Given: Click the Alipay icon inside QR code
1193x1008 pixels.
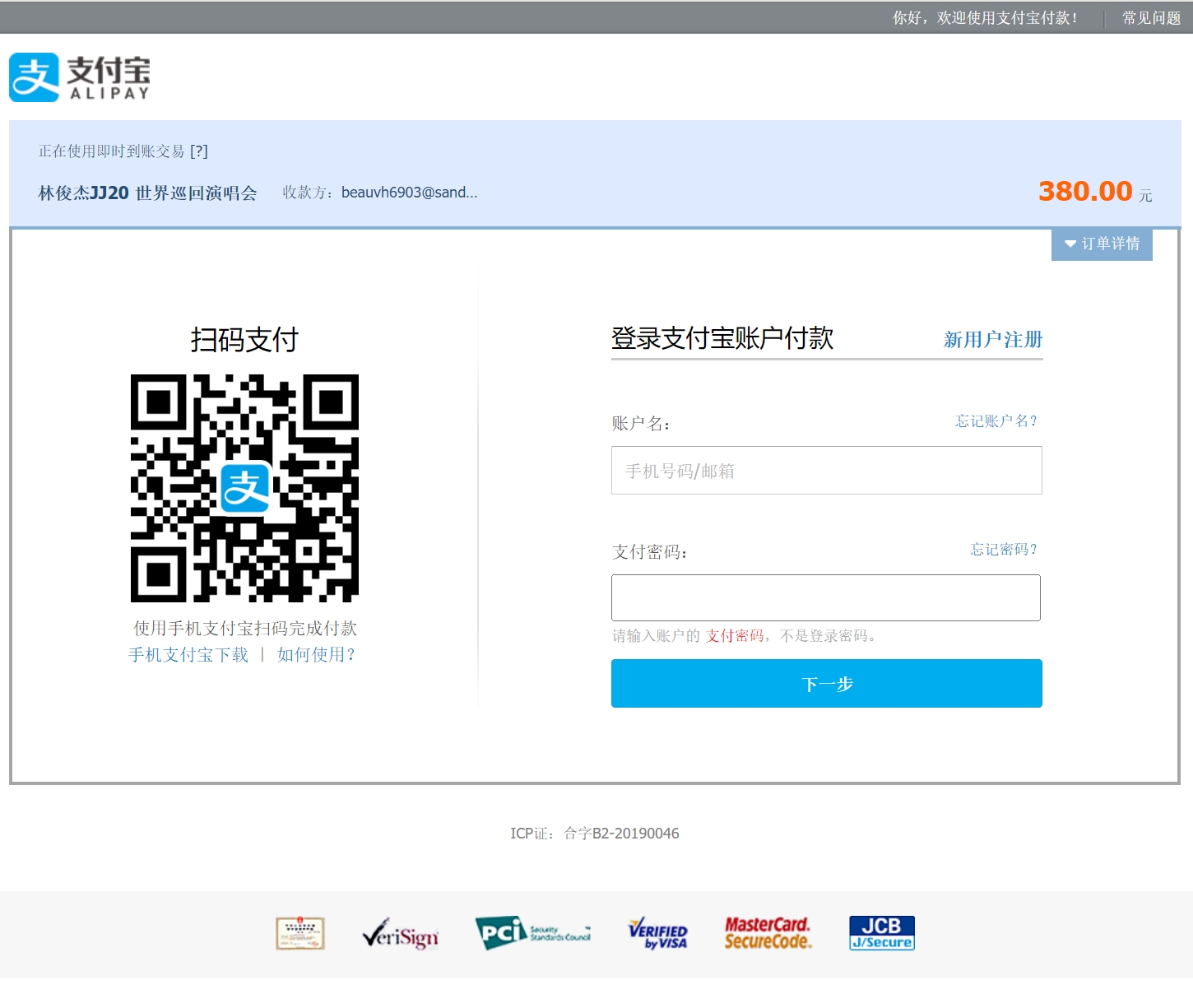Looking at the screenshot, I should tap(245, 488).
